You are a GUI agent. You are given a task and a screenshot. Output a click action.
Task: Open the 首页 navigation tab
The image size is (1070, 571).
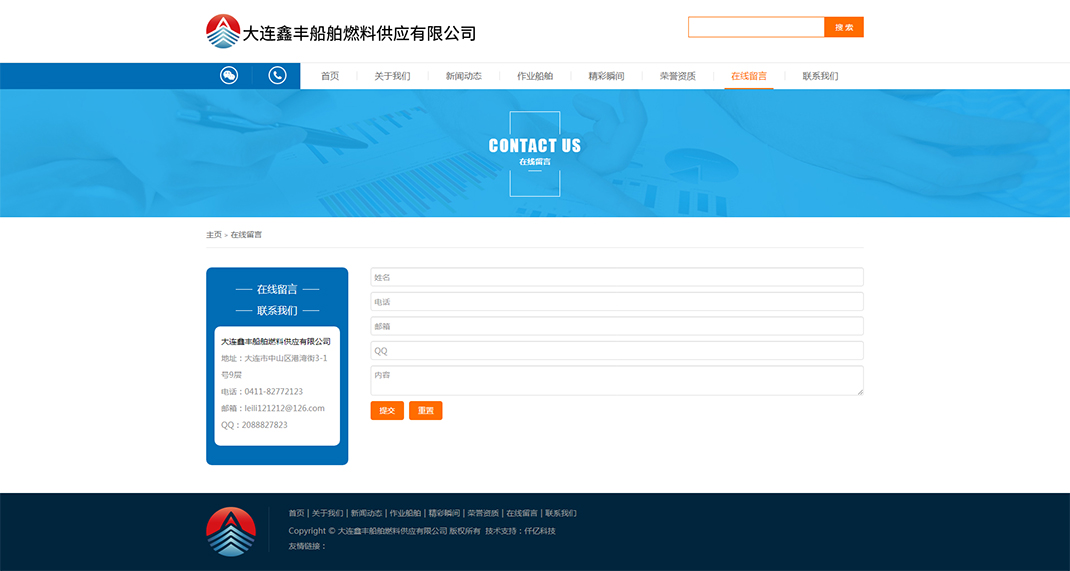(329, 76)
